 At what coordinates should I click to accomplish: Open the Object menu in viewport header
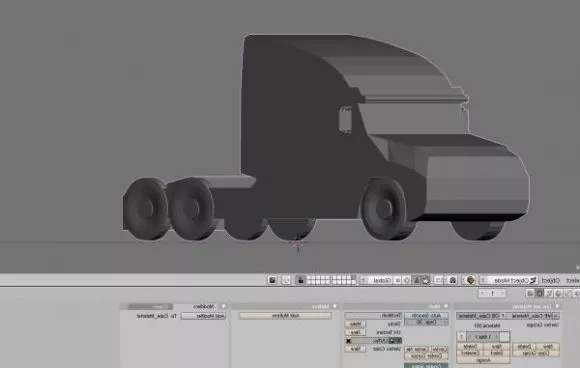click(x=550, y=280)
